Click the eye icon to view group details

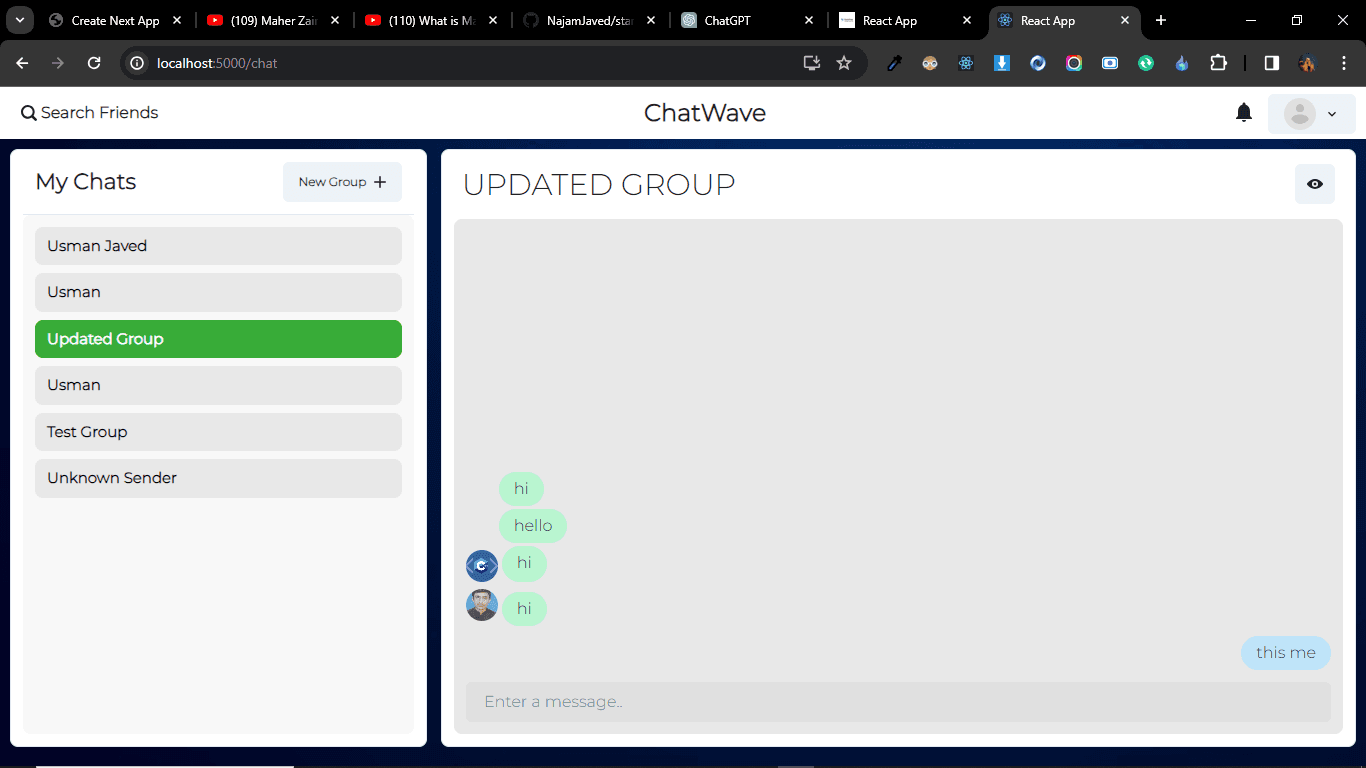coord(1314,184)
